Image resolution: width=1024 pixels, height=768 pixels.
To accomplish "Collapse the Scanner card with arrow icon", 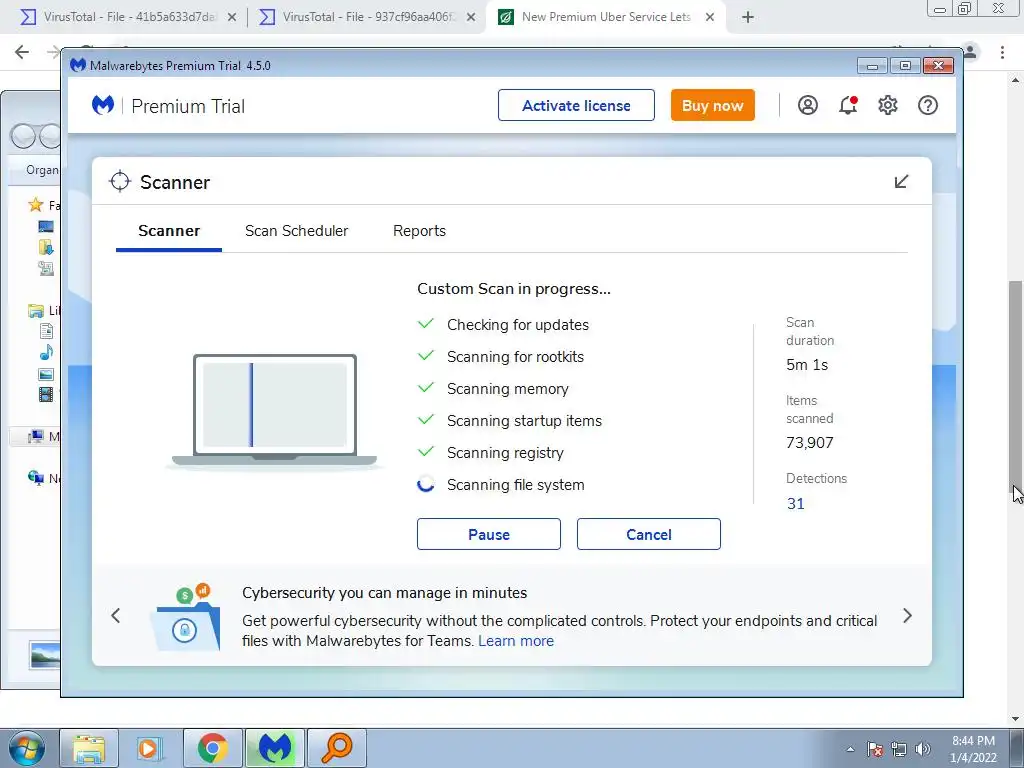I will [x=901, y=182].
